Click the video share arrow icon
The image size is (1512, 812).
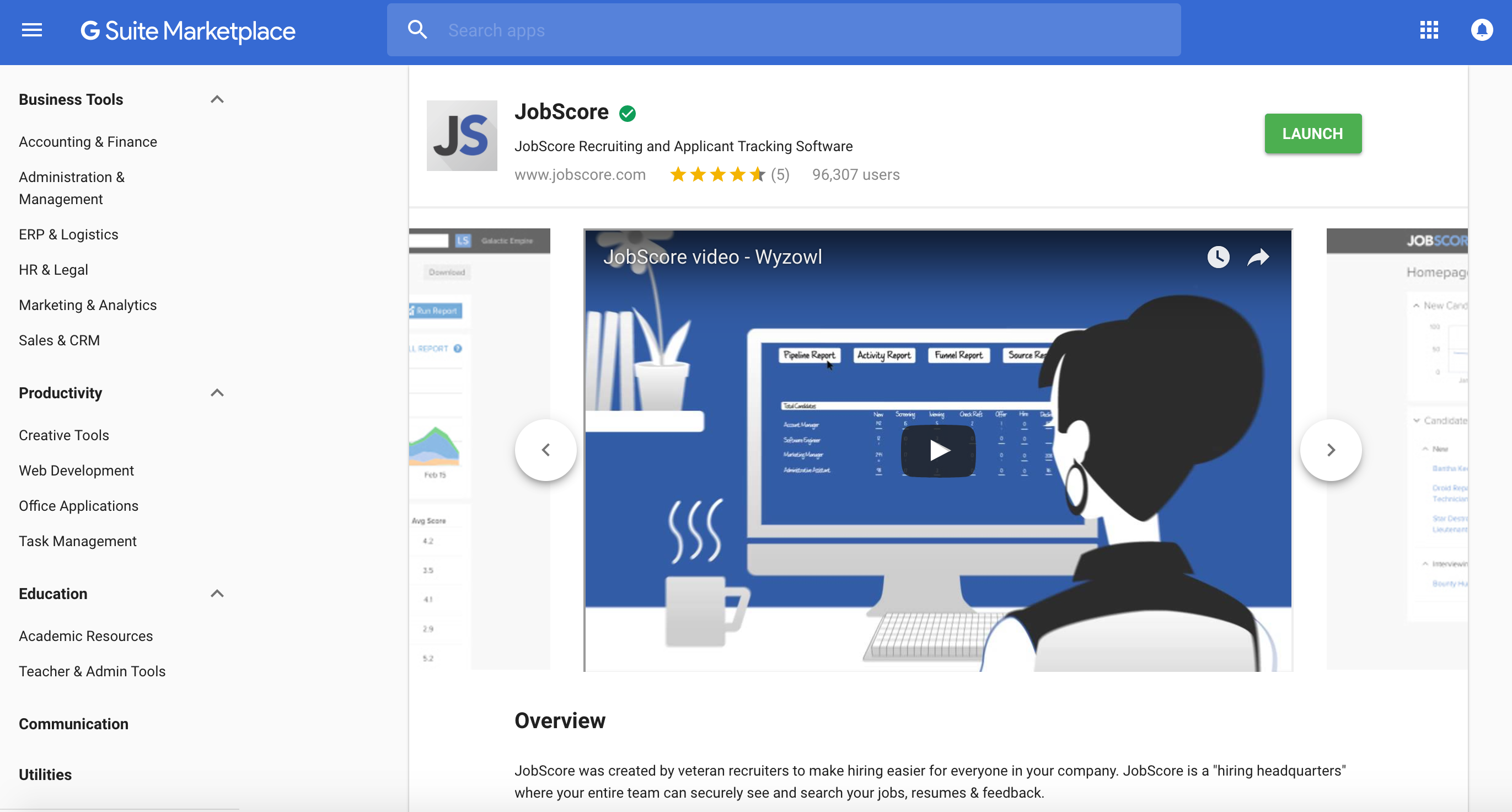1258,257
